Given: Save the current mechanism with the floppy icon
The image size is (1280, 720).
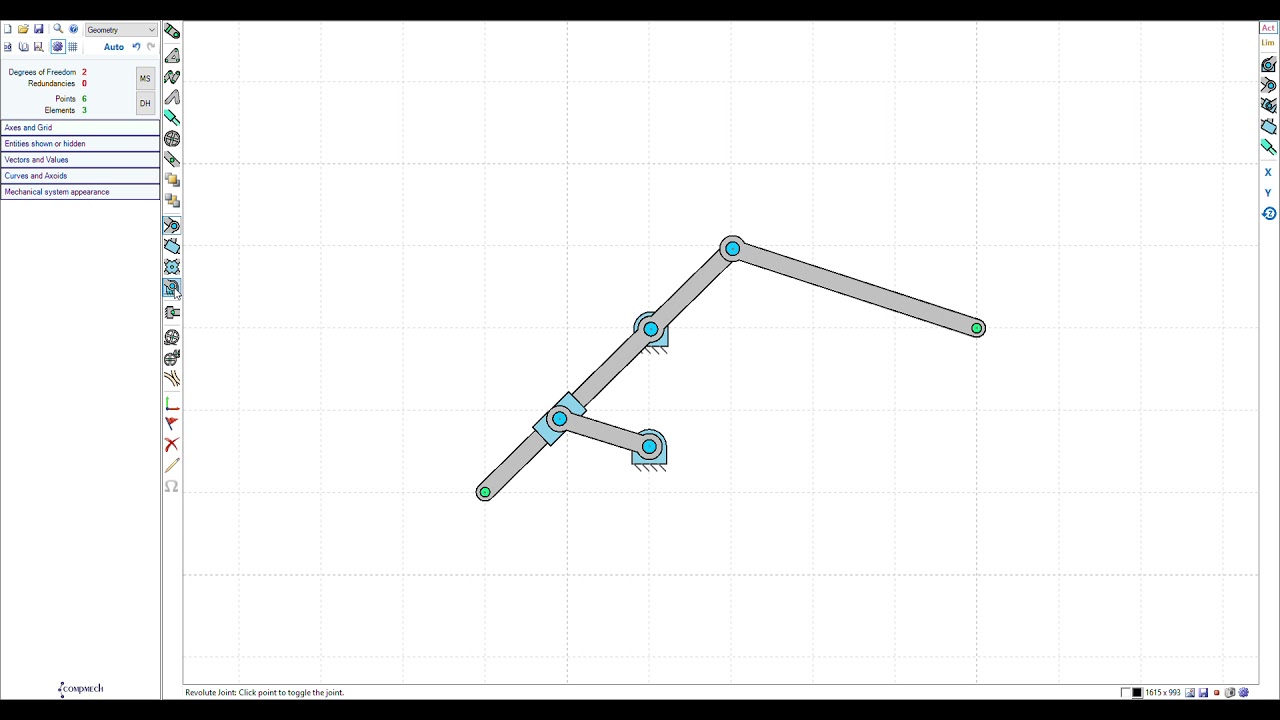Looking at the screenshot, I should tap(39, 29).
